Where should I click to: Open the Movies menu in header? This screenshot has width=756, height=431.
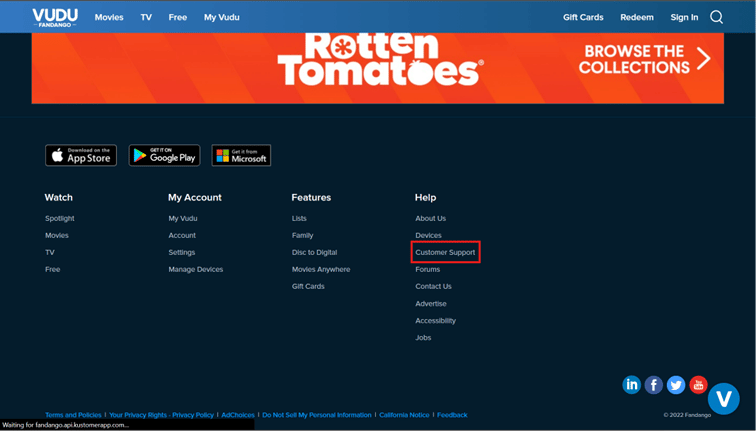pyautogui.click(x=109, y=17)
